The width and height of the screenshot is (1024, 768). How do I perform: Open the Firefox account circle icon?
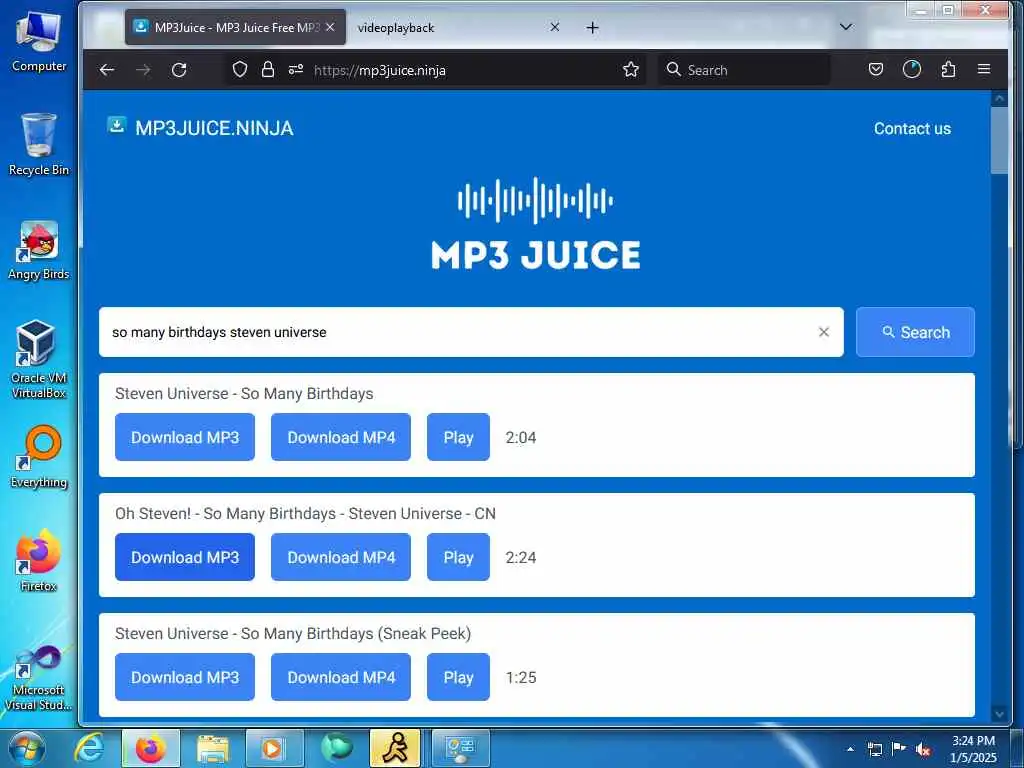pyautogui.click(x=912, y=69)
